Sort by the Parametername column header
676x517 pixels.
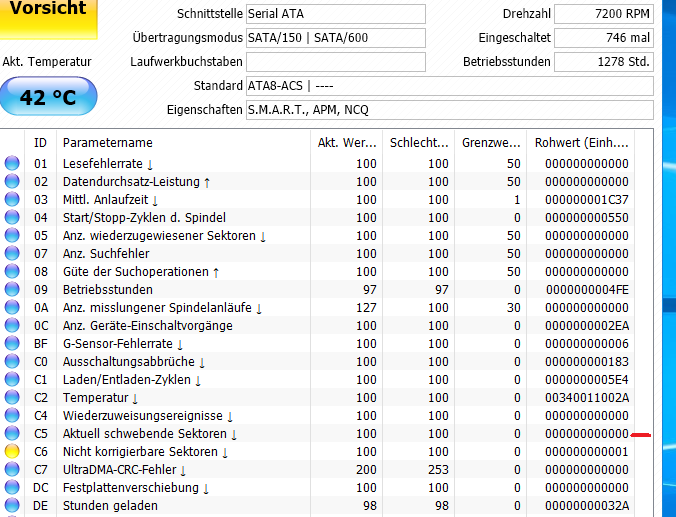(183, 143)
